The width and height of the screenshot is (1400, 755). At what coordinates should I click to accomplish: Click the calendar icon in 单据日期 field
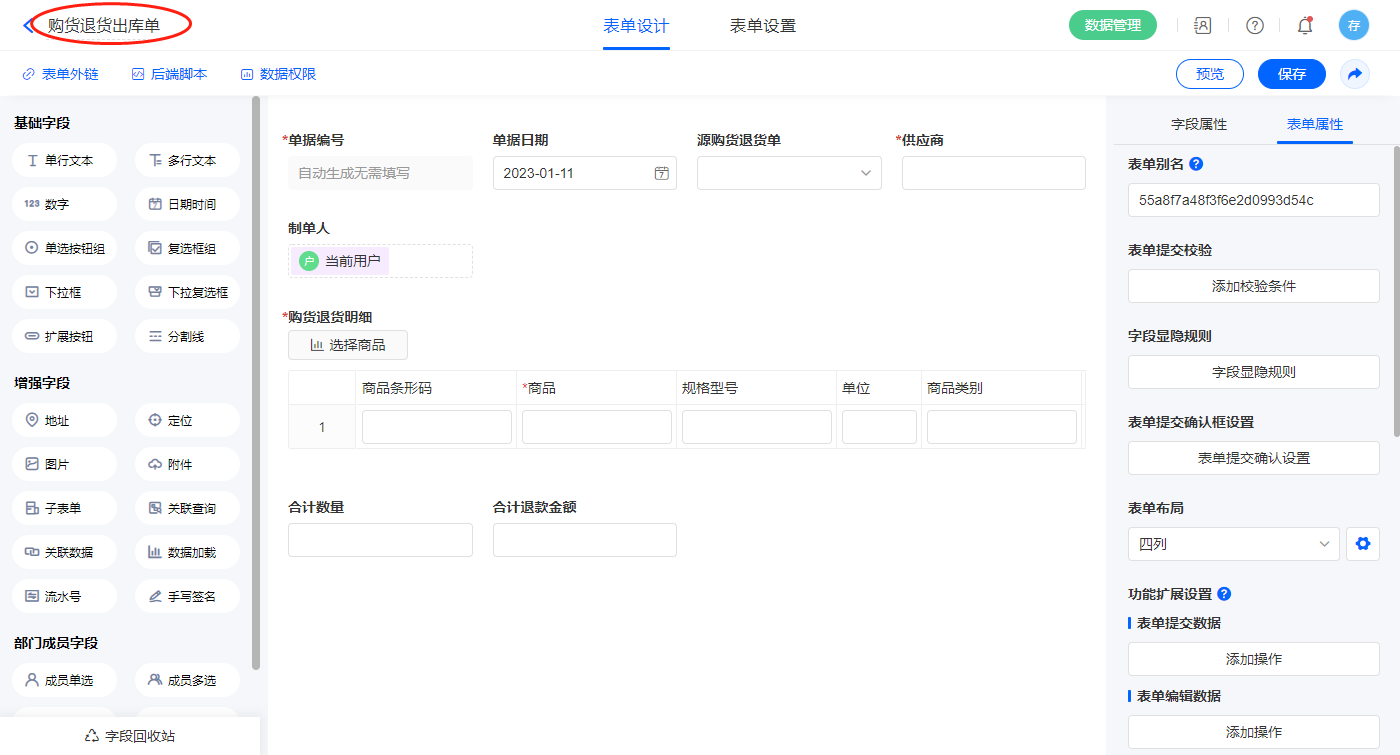(x=661, y=173)
